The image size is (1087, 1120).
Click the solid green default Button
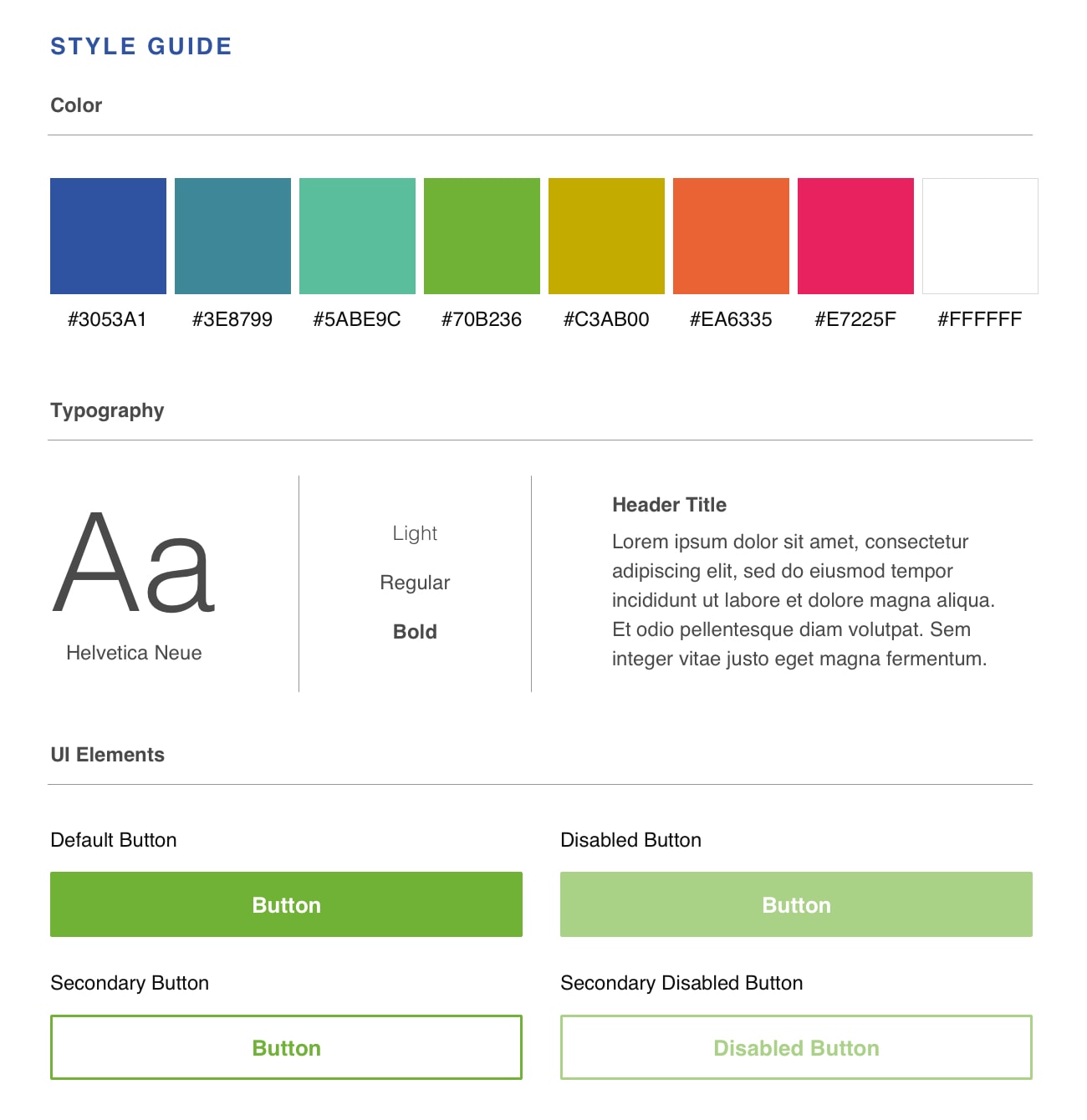(x=286, y=904)
